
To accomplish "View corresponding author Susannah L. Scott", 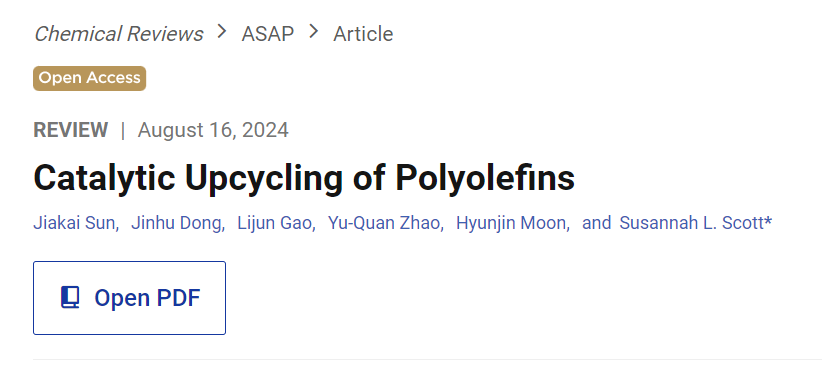I will (691, 223).
